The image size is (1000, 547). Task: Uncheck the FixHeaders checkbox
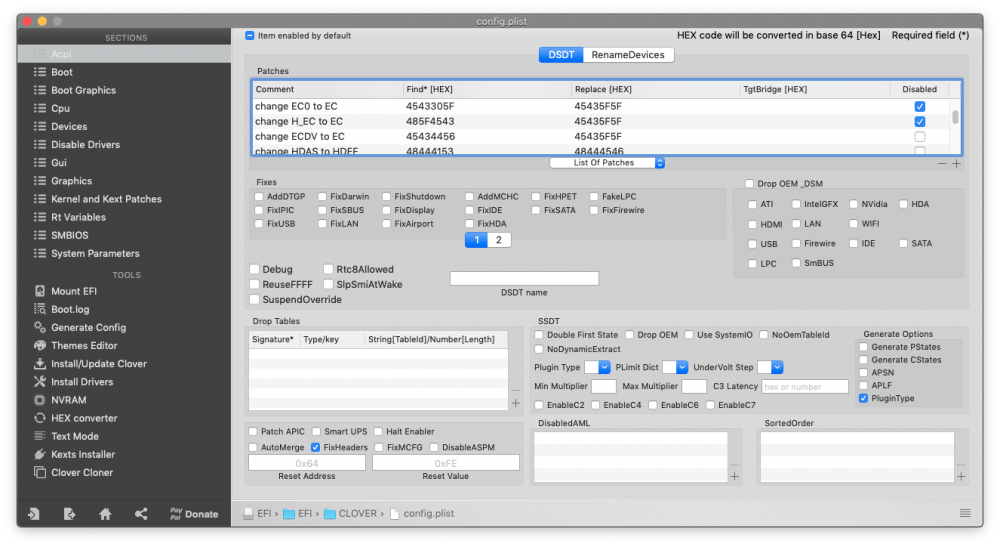point(315,448)
